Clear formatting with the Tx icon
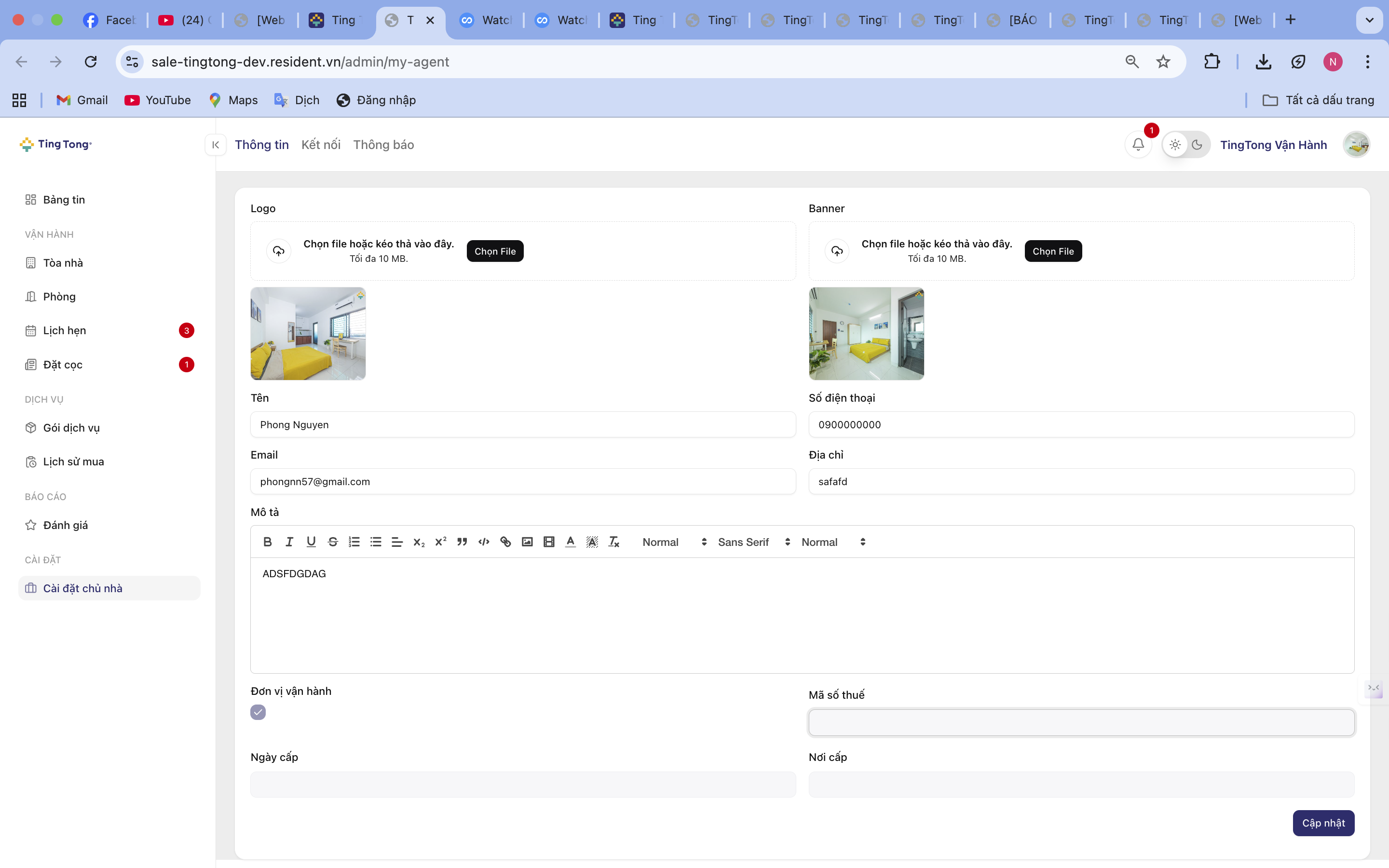 pos(613,542)
